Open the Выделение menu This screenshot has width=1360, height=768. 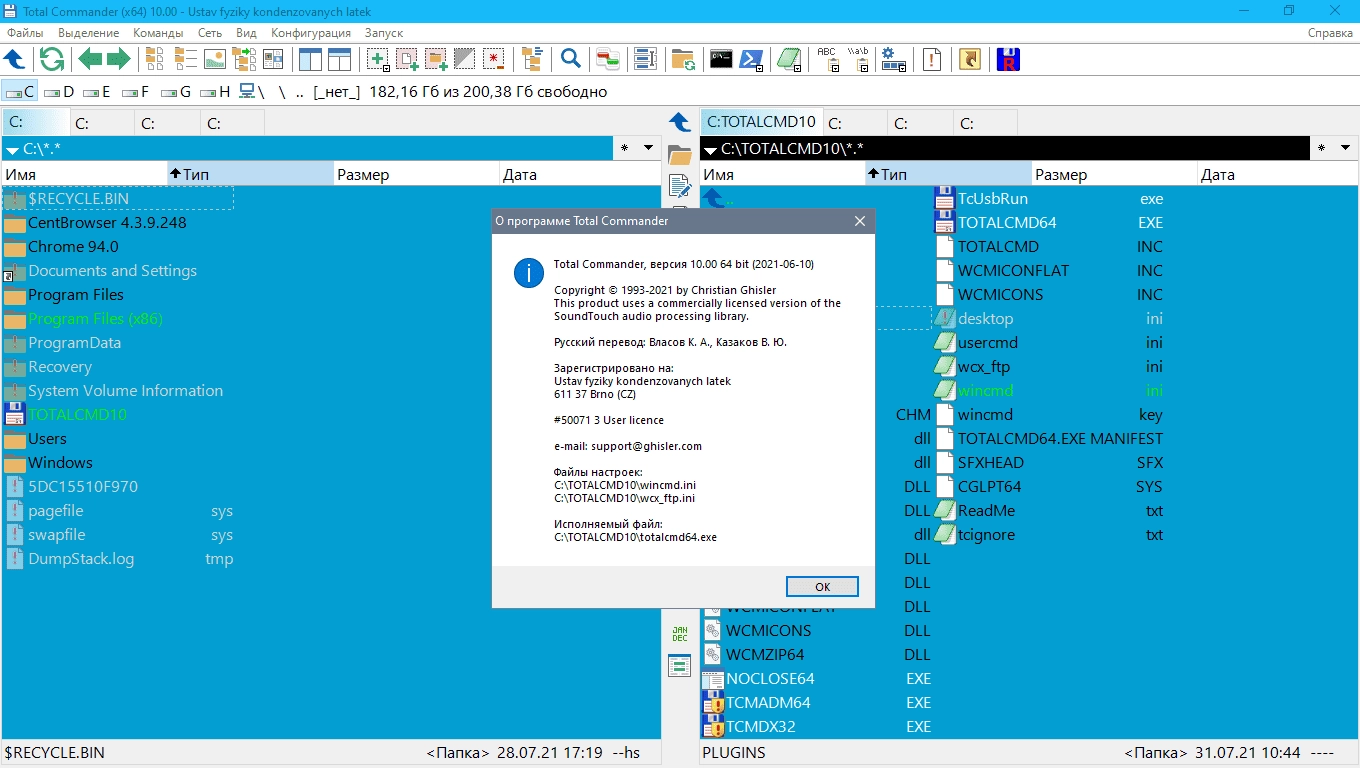coord(88,33)
